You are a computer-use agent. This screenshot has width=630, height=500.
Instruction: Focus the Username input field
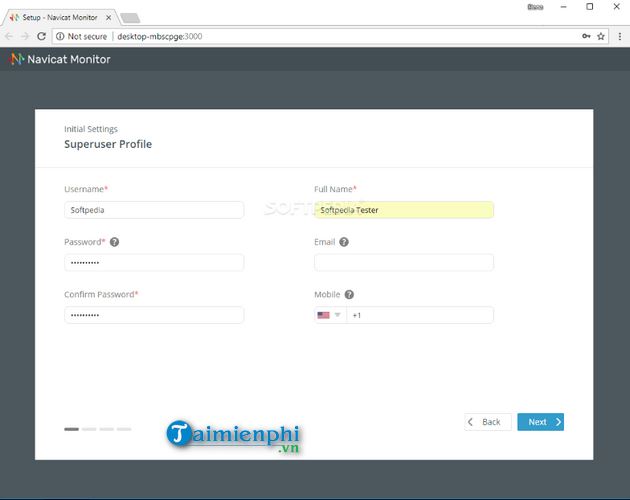point(154,210)
